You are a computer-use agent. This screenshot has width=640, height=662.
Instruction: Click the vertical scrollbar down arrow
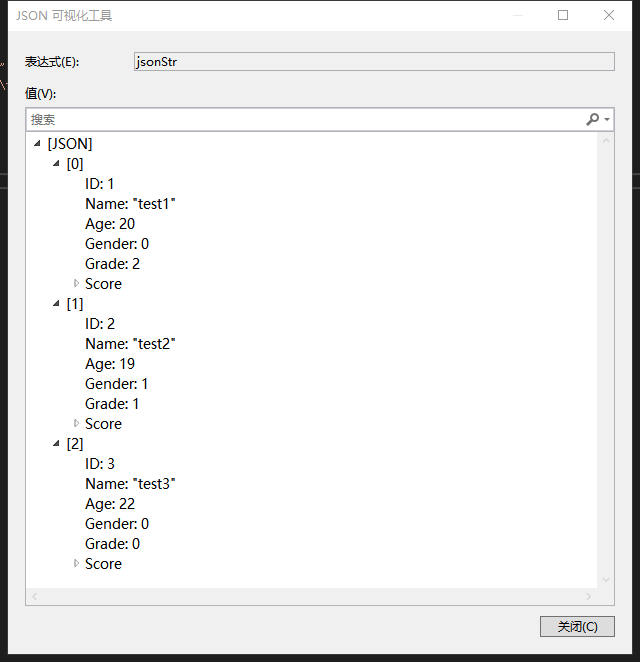tap(606, 580)
